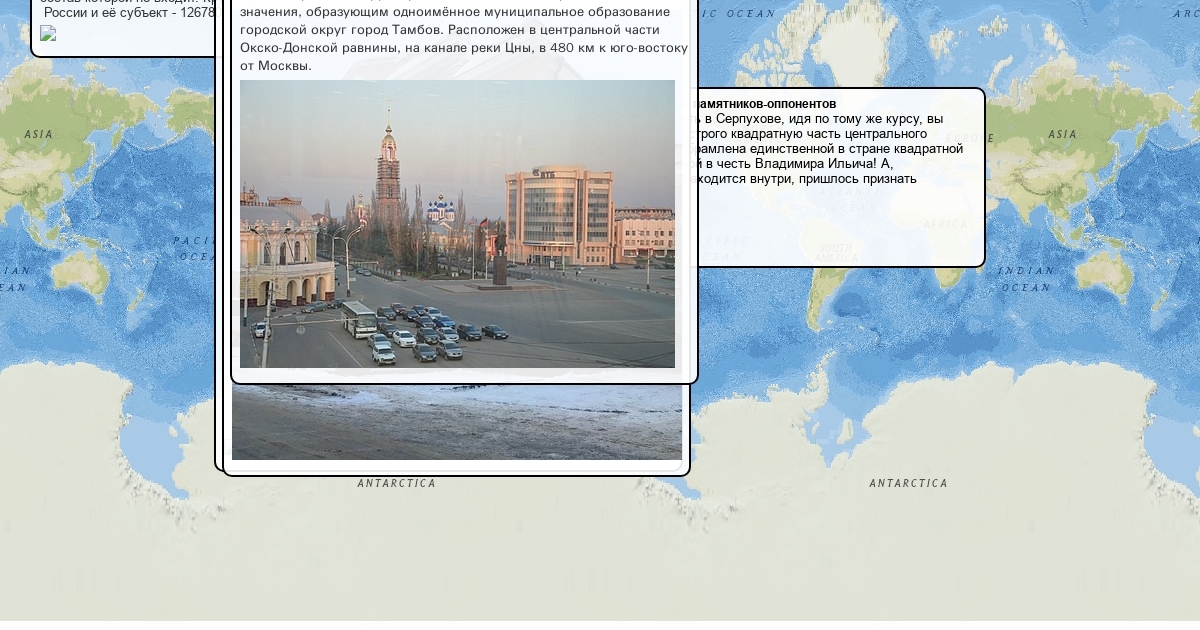
Task: Select the left ANTARCTICA map label
Action: 397,484
